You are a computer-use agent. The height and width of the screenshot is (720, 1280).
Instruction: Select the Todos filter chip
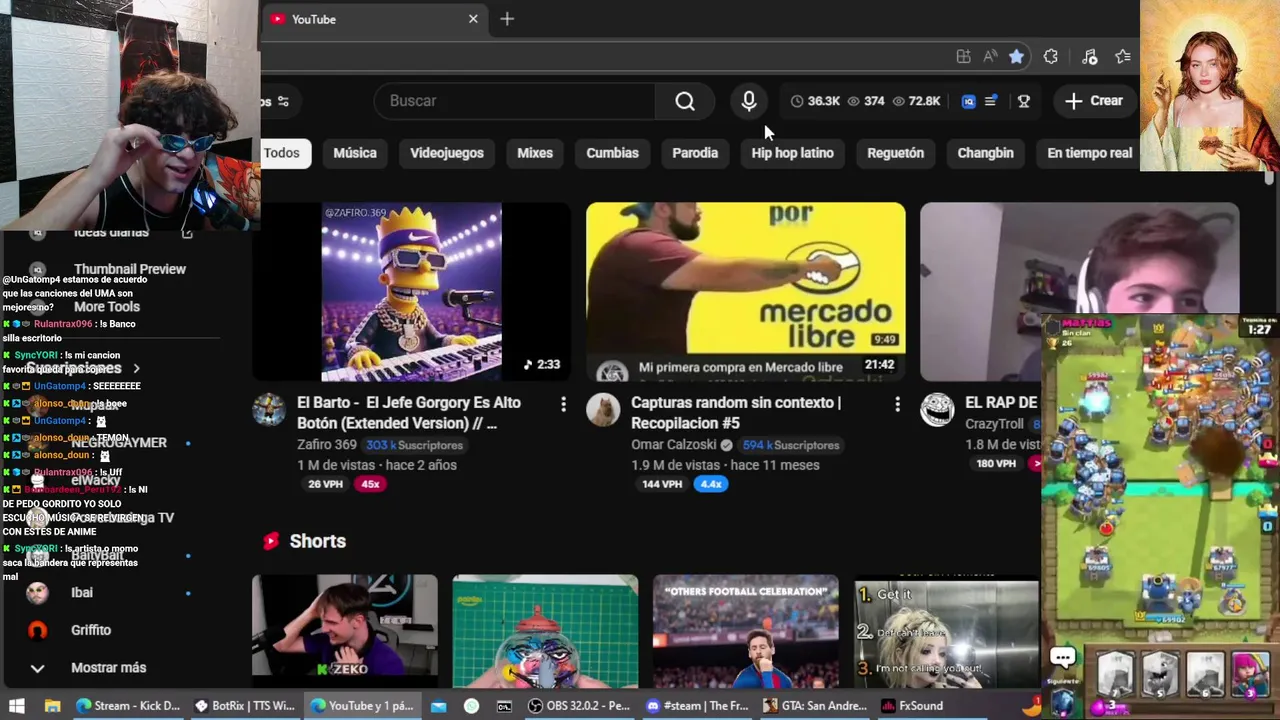click(281, 153)
